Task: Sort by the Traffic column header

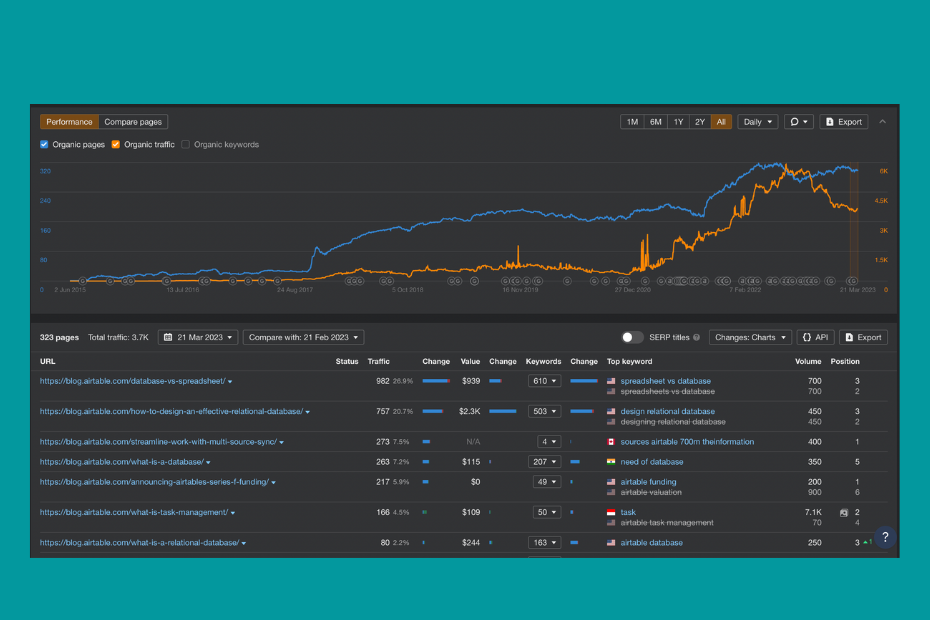Action: 378,361
